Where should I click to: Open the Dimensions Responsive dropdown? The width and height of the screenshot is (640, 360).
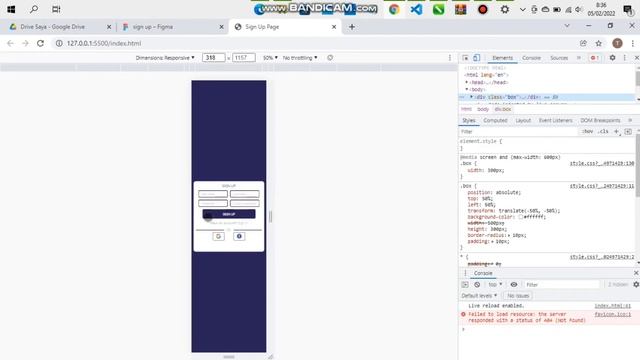(165, 58)
